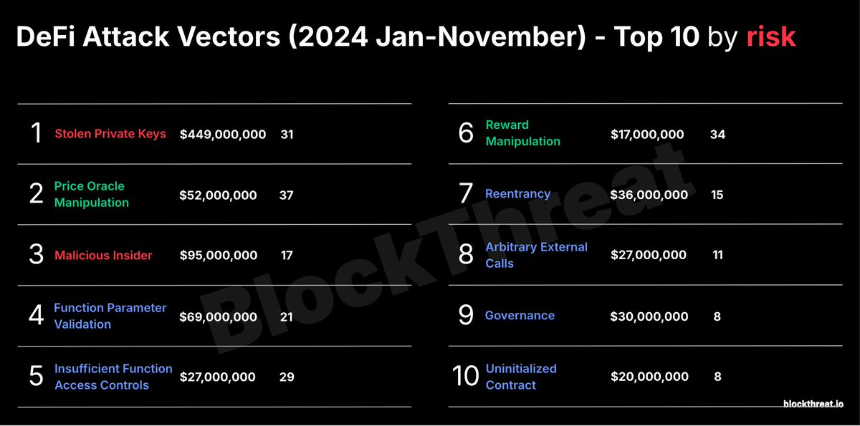This screenshot has height=426, width=860.
Task: Select the Uninitialized Contract entry
Action: coord(521,377)
